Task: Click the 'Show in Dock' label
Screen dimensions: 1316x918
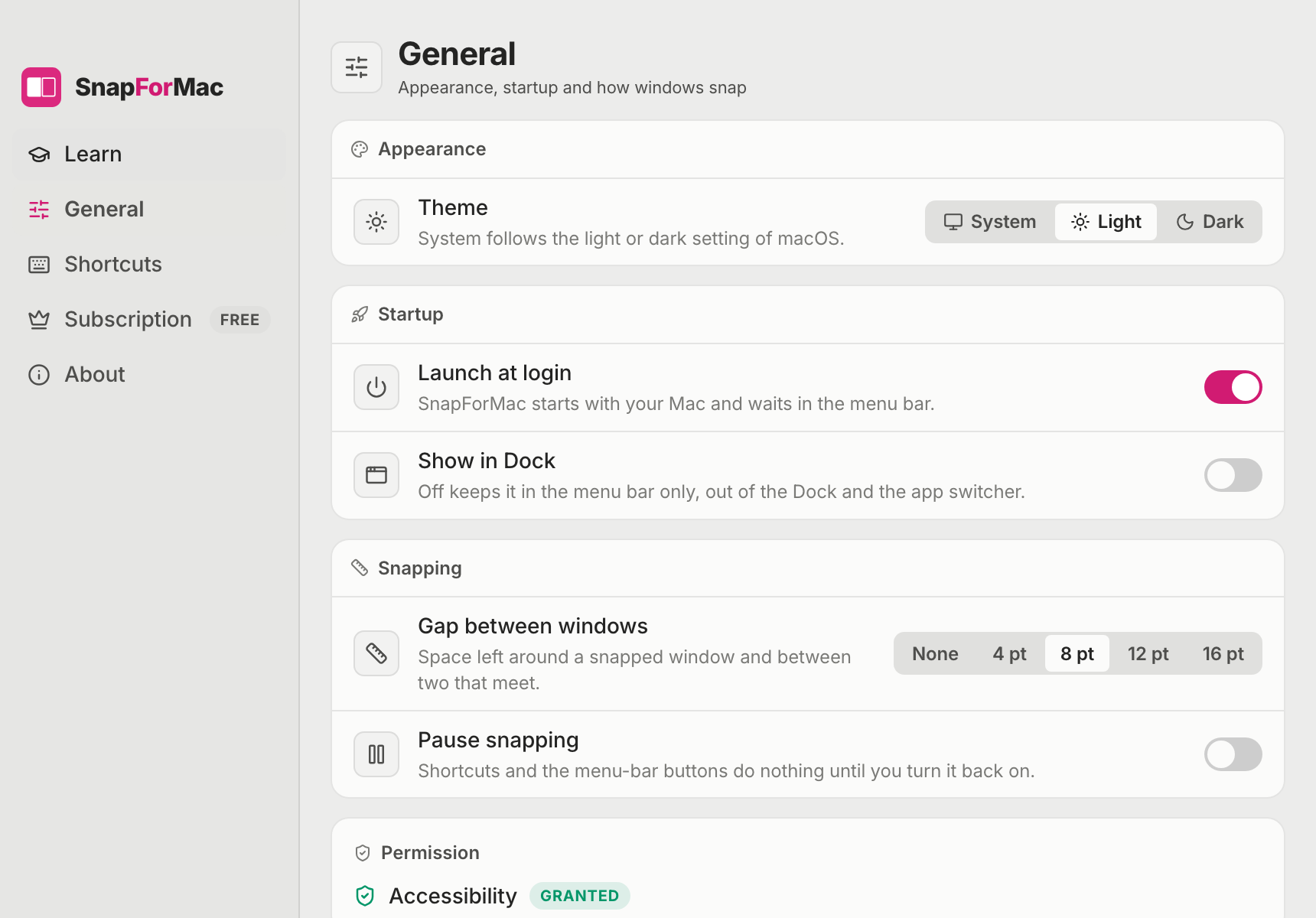Action: click(487, 461)
